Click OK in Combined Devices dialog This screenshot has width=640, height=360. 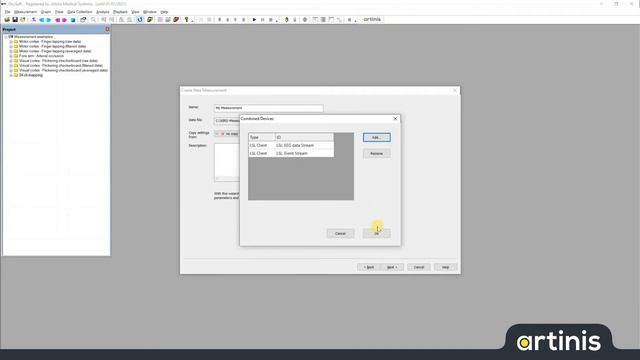(376, 233)
